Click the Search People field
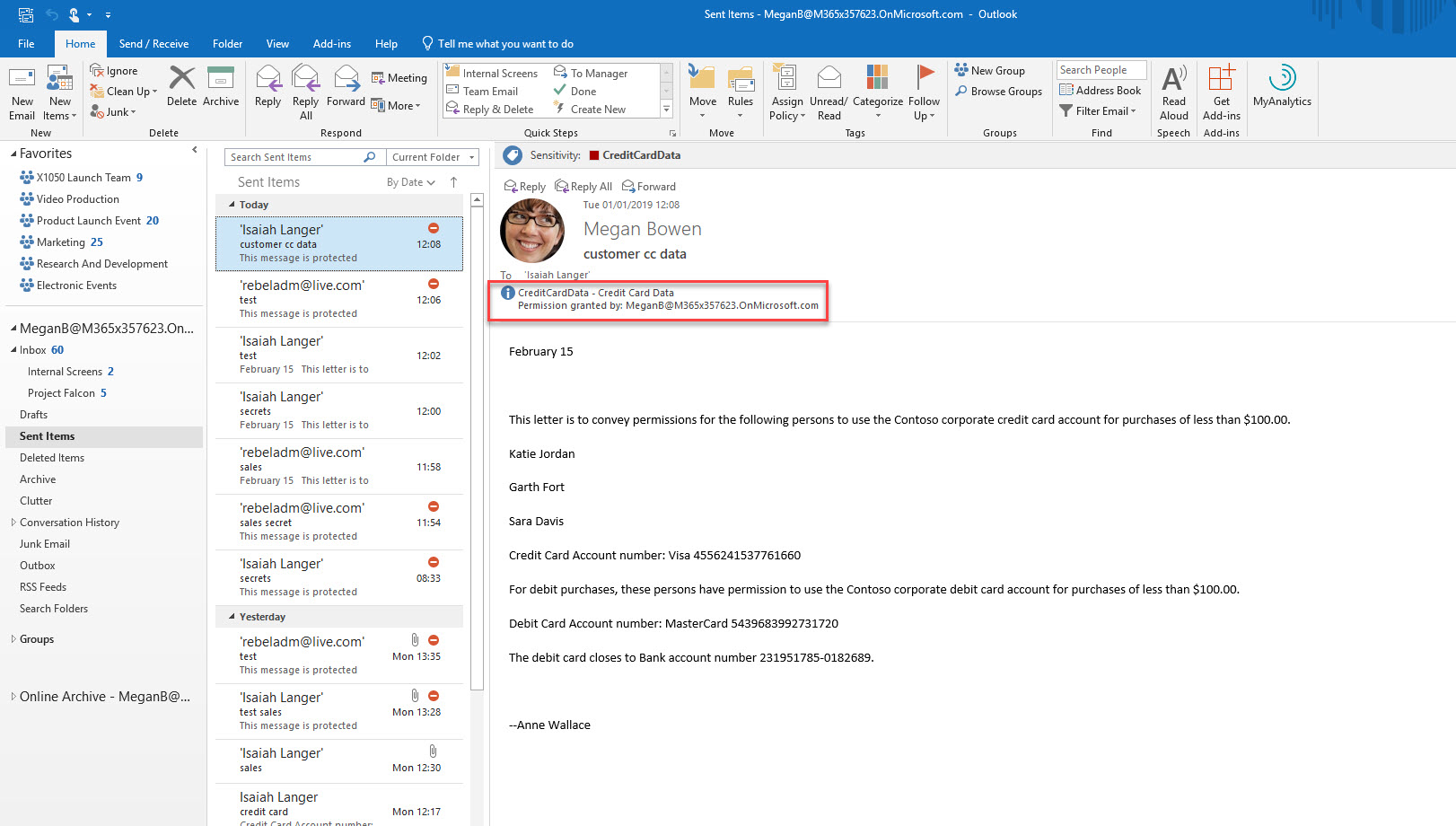This screenshot has height=826, width=1456. pos(1101,70)
